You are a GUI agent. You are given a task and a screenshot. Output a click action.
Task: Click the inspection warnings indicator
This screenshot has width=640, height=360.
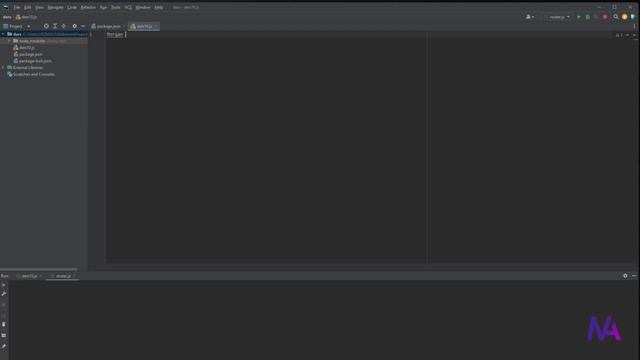coord(619,35)
